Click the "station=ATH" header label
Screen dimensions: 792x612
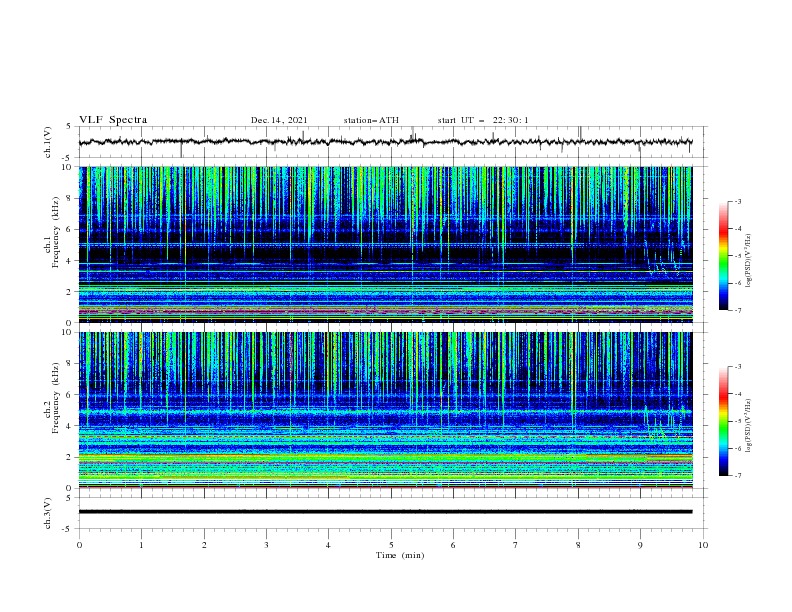371,120
